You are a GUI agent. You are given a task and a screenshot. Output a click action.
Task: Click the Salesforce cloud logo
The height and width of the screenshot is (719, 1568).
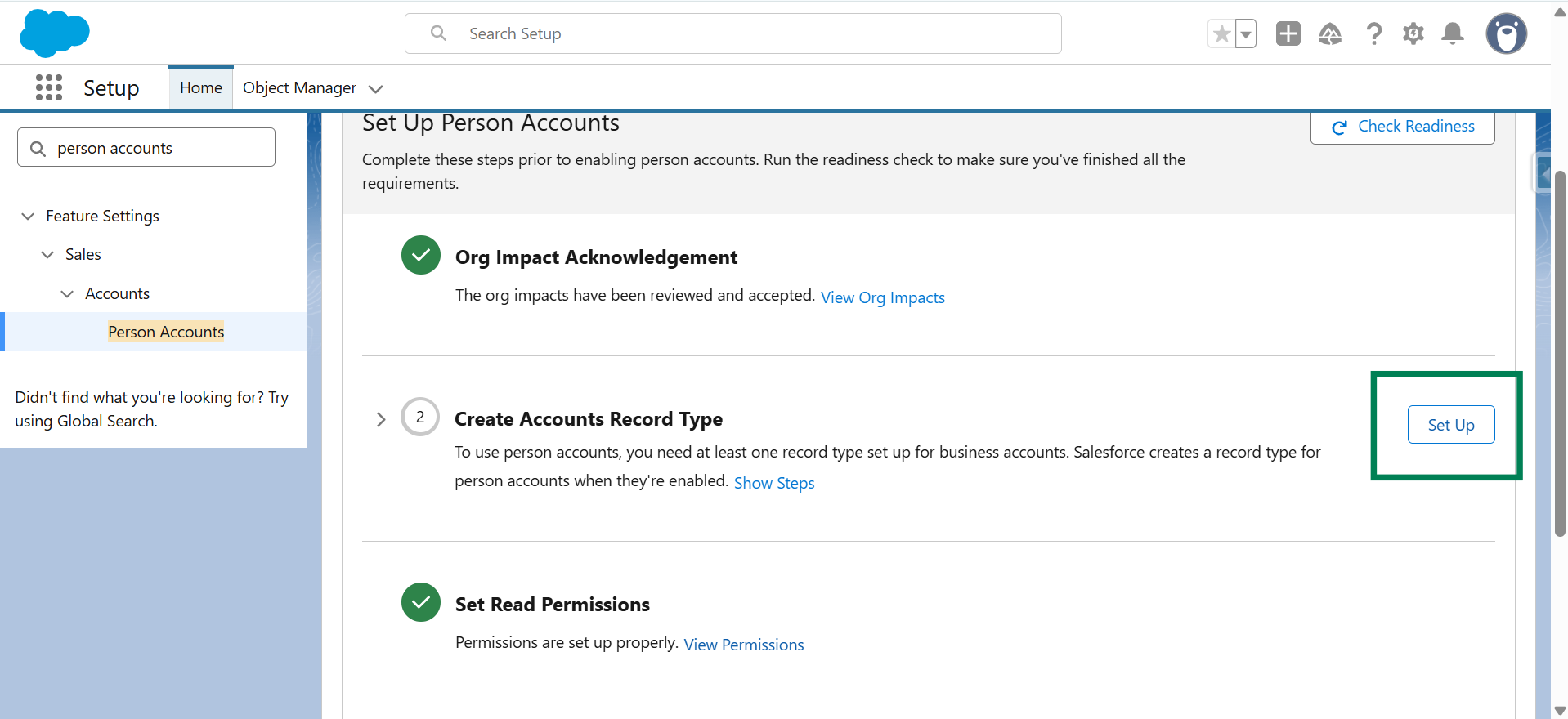pos(54,33)
